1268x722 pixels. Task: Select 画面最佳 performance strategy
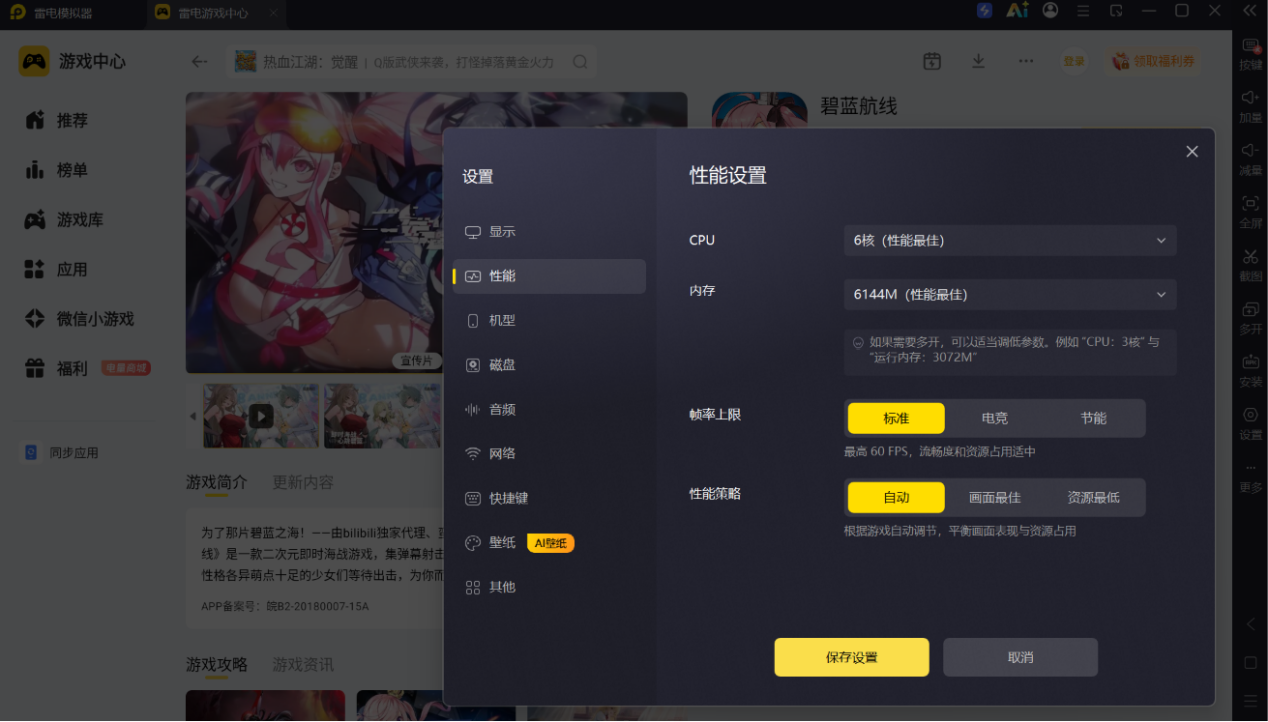click(x=995, y=497)
